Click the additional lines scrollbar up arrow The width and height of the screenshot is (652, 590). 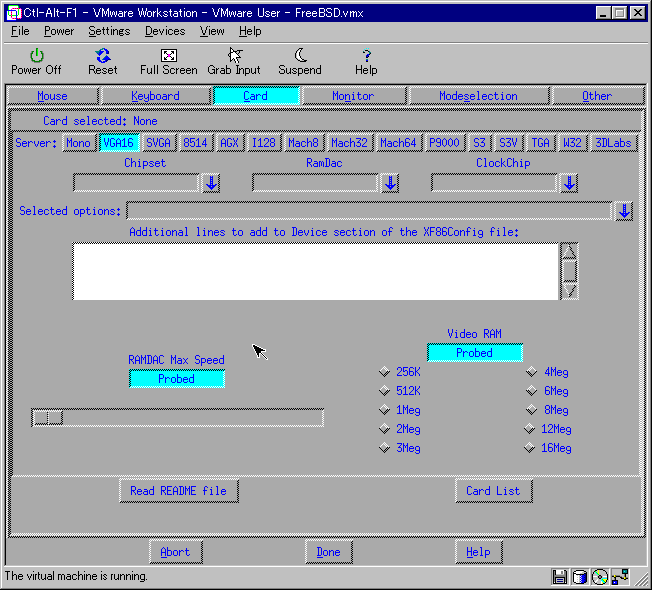click(569, 252)
